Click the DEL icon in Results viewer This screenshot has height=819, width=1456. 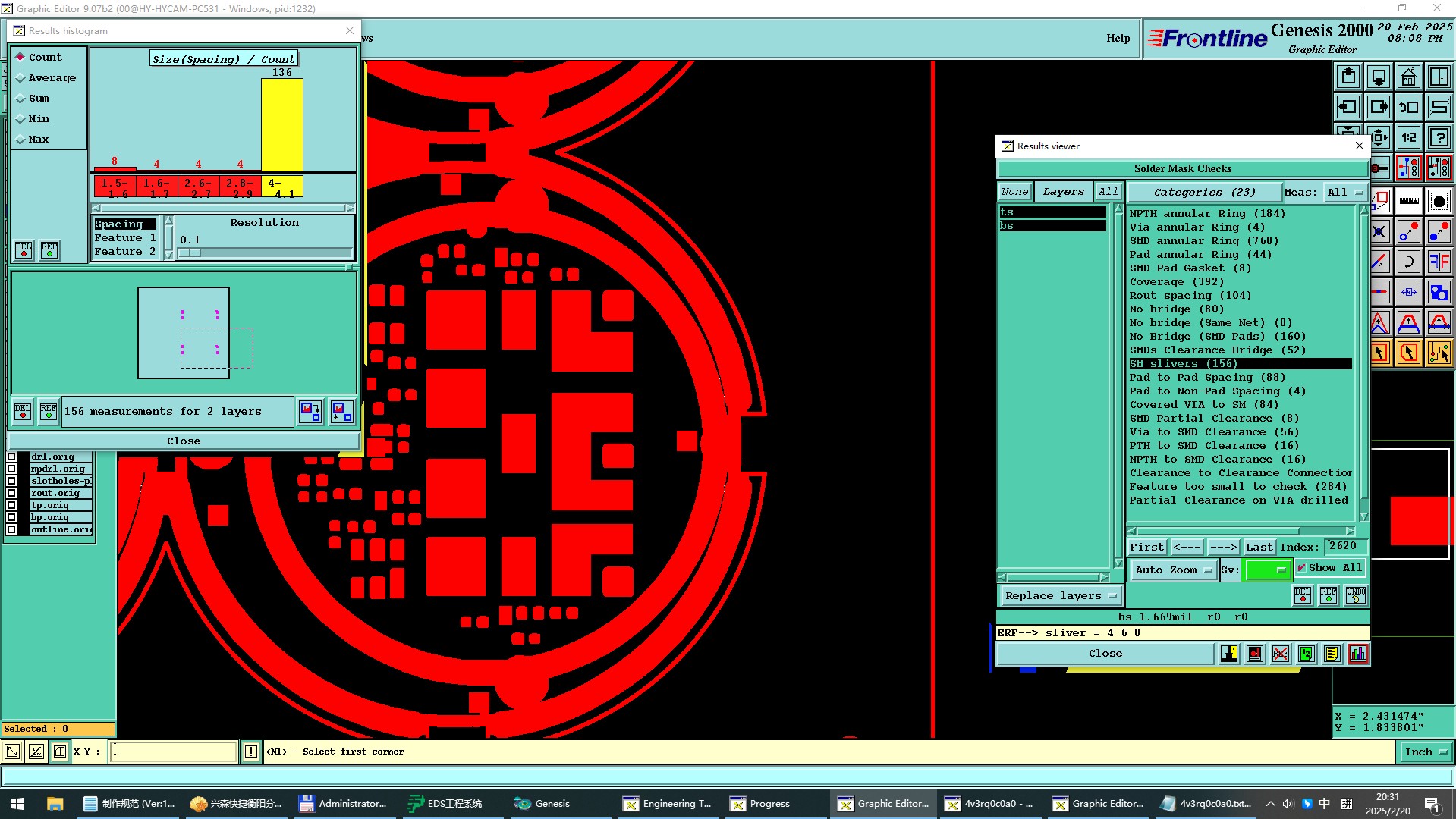click(x=1303, y=595)
